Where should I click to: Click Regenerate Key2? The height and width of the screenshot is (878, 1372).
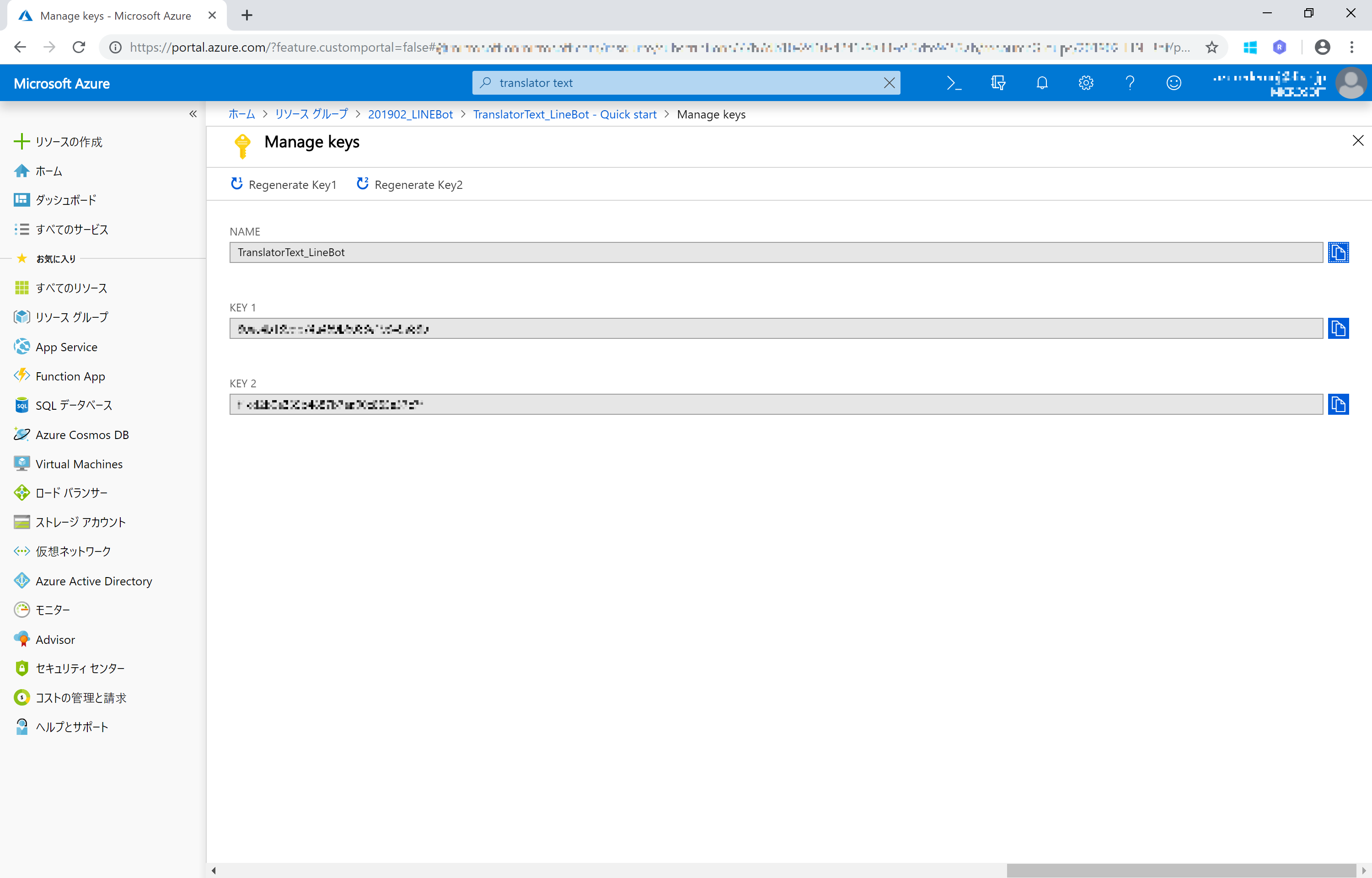point(409,184)
